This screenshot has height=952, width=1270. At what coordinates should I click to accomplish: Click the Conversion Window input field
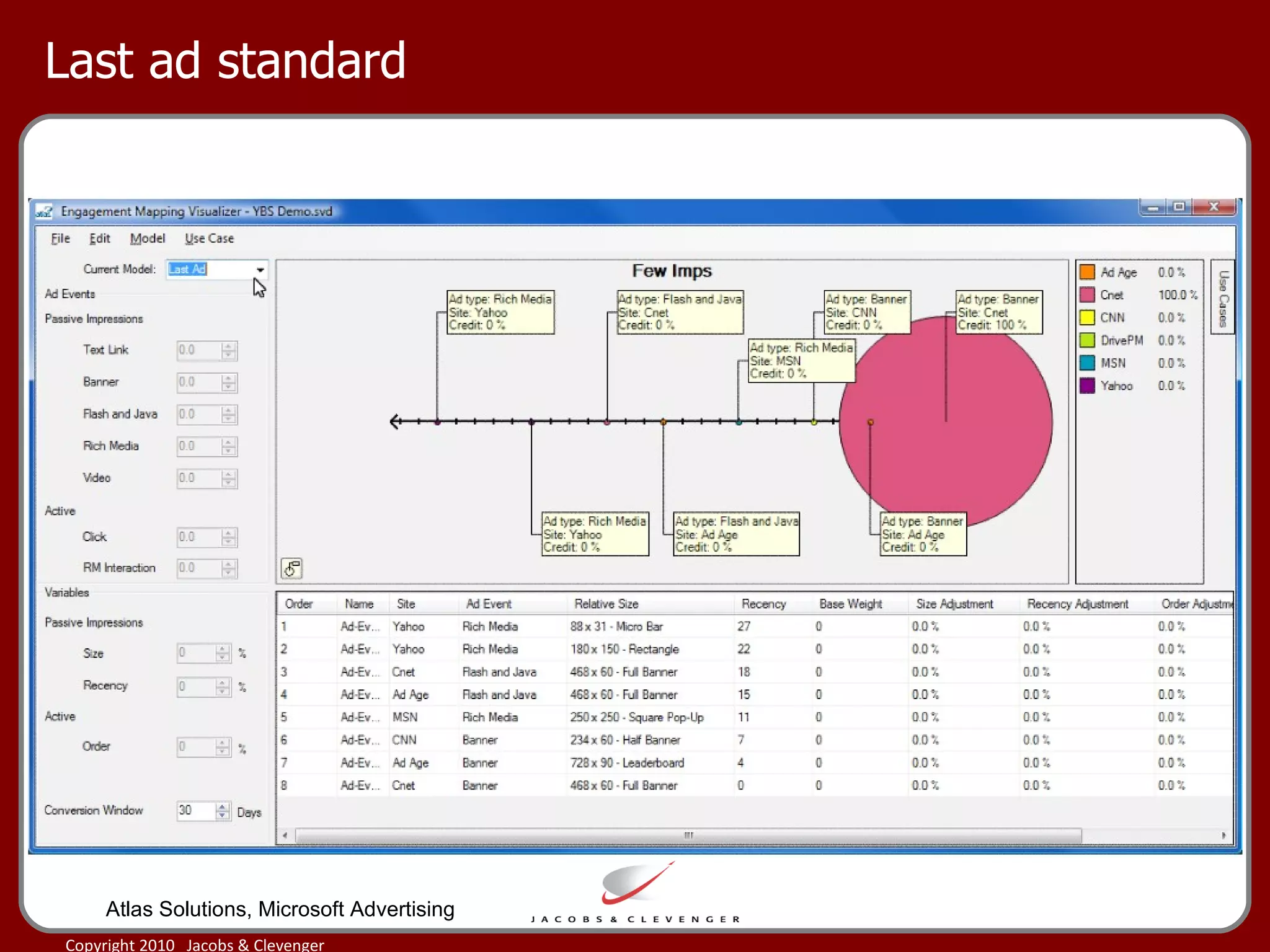point(195,811)
